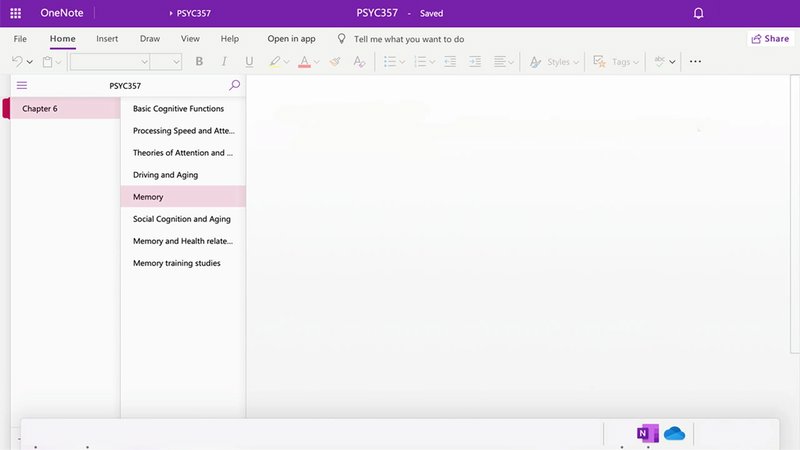This screenshot has height=450, width=800.
Task: Toggle italic formatting
Action: click(x=224, y=62)
